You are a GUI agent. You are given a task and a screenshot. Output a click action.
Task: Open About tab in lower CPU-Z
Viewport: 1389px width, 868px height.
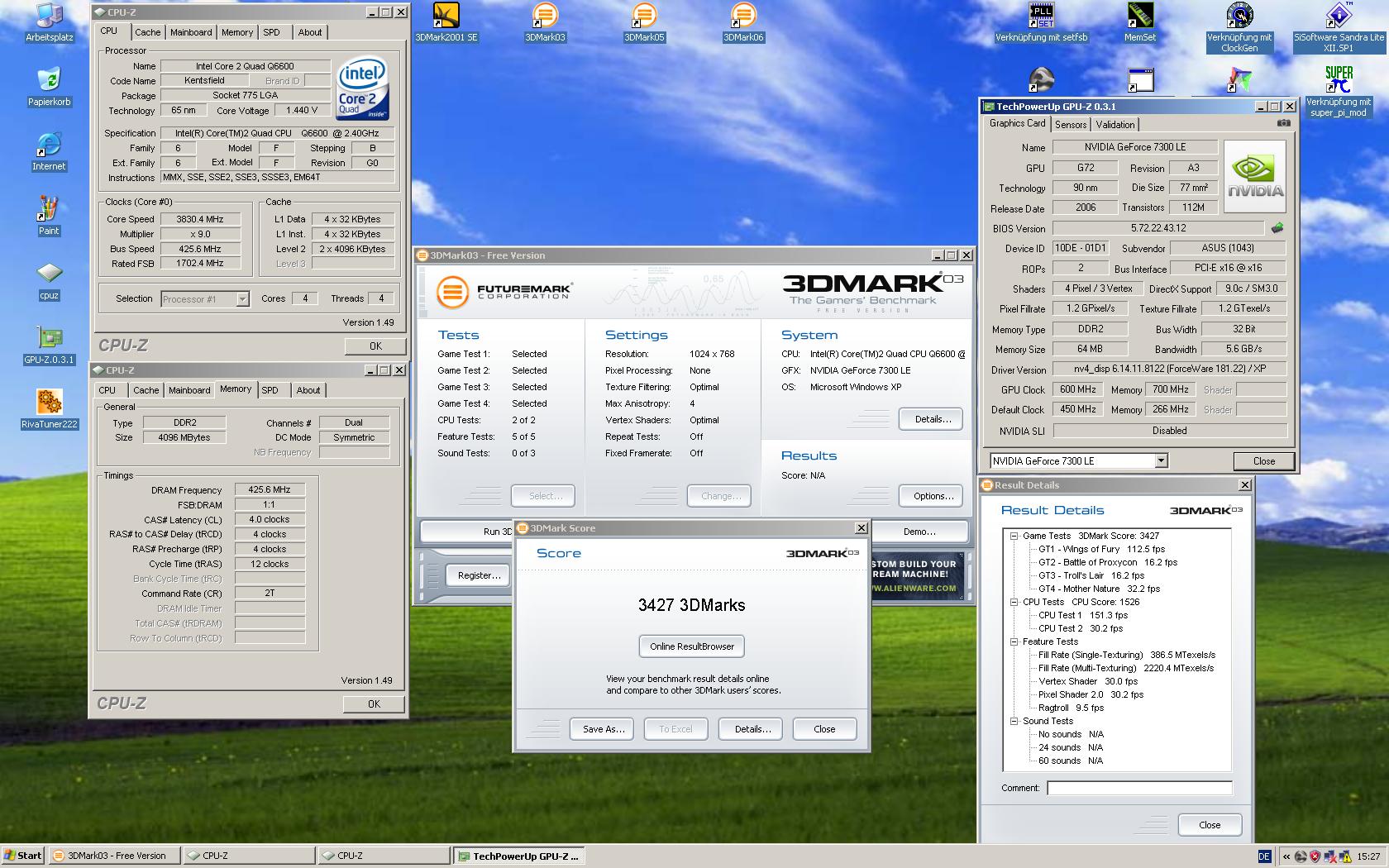308,390
